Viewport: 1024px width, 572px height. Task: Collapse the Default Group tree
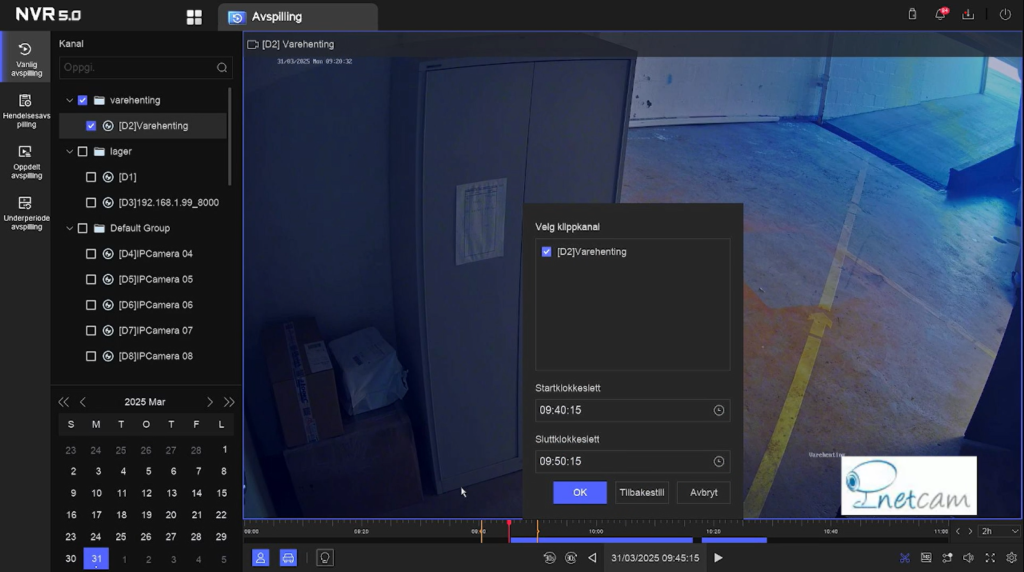tap(69, 229)
